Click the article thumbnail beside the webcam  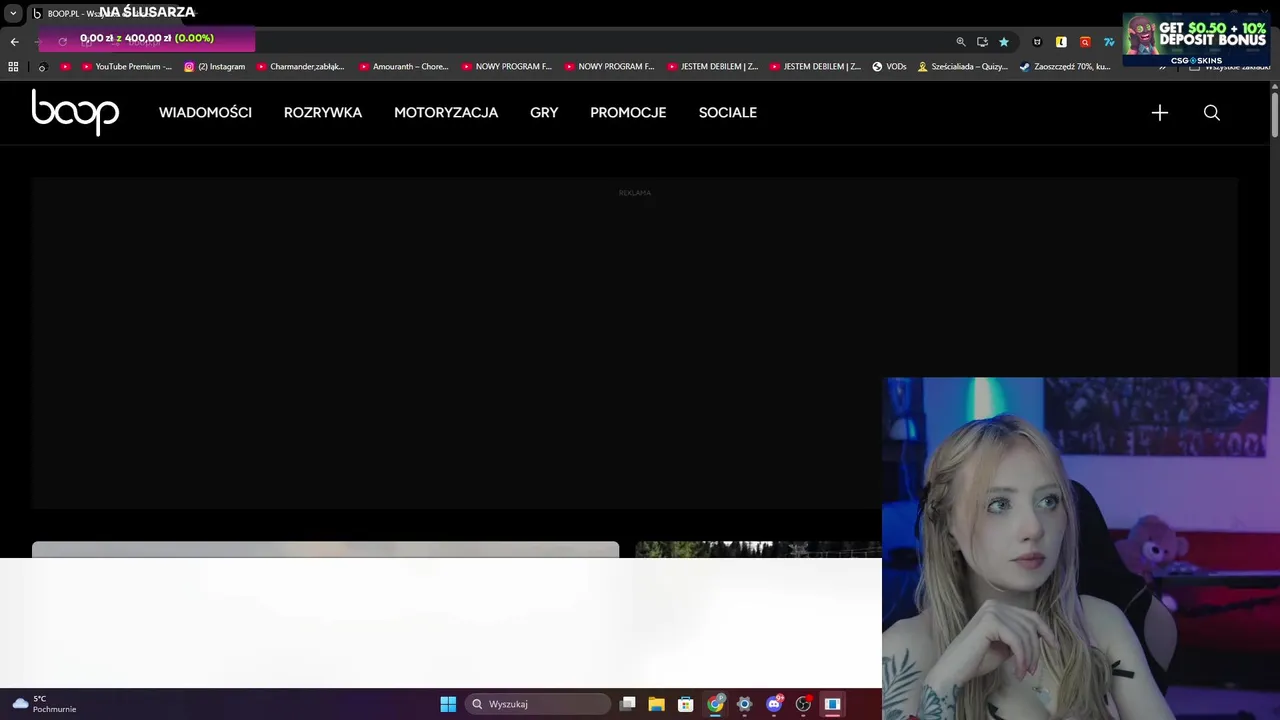758,549
